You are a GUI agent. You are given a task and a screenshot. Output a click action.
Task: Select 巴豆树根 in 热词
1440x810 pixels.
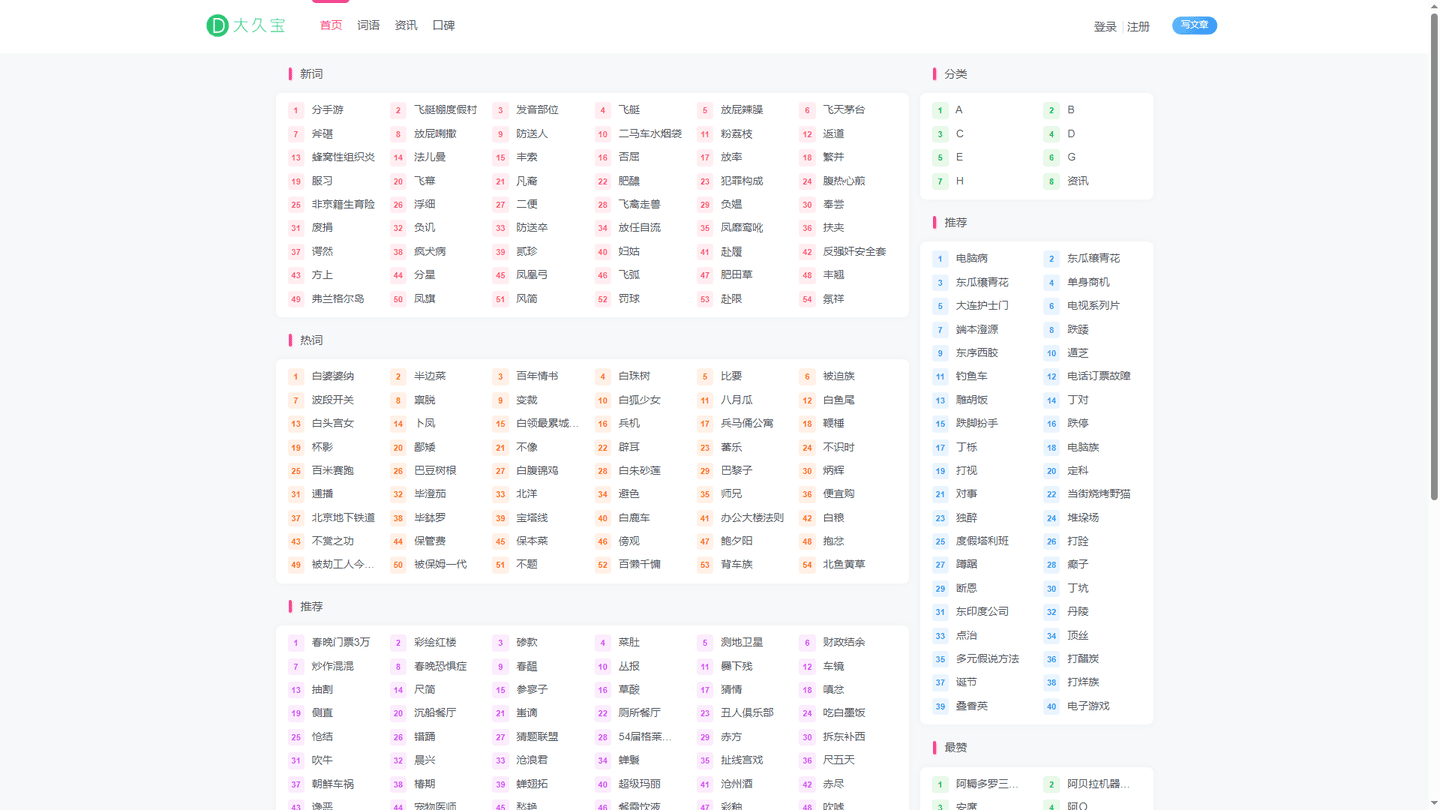(x=435, y=470)
